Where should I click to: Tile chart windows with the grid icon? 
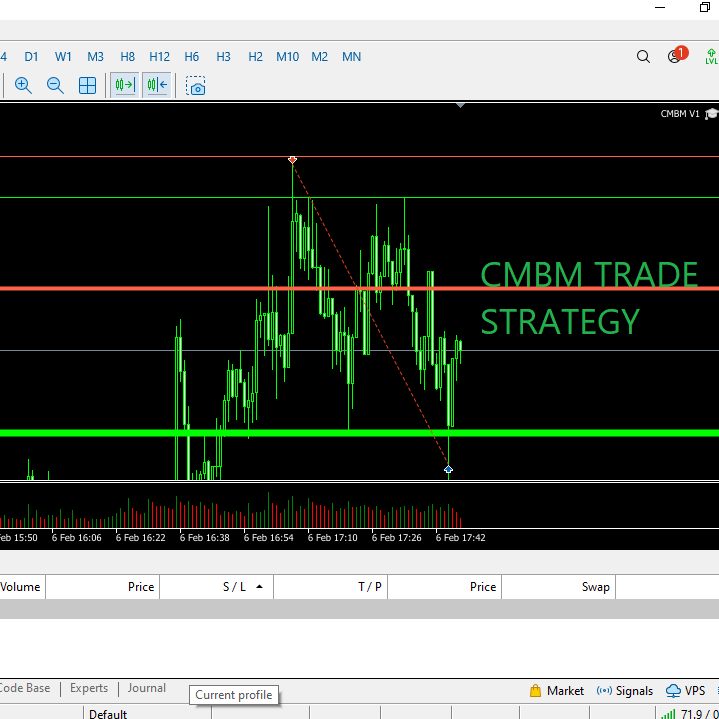(87, 85)
